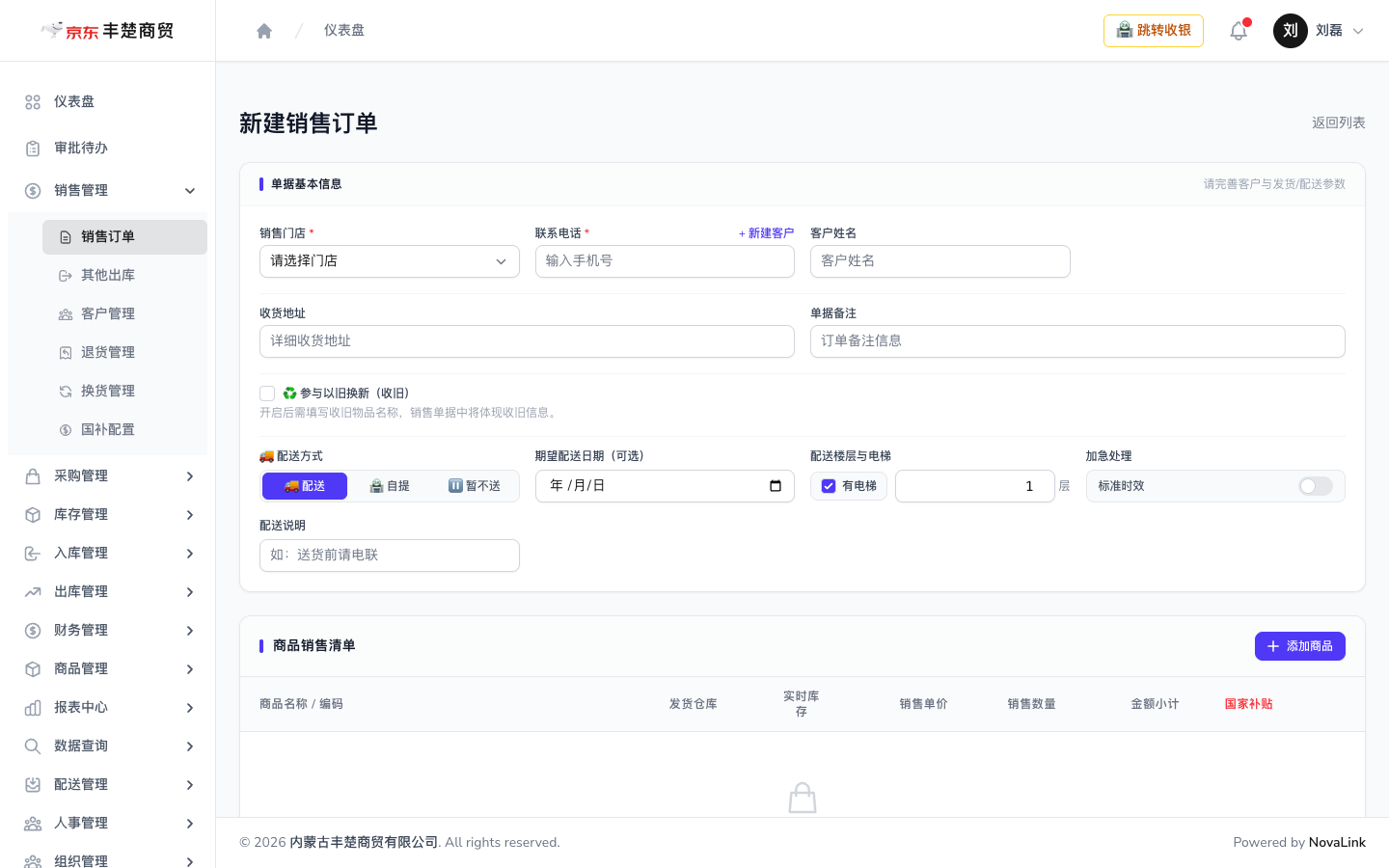The height and width of the screenshot is (868, 1389).
Task: Click the 国补配置 coin icon
Action: click(66, 430)
